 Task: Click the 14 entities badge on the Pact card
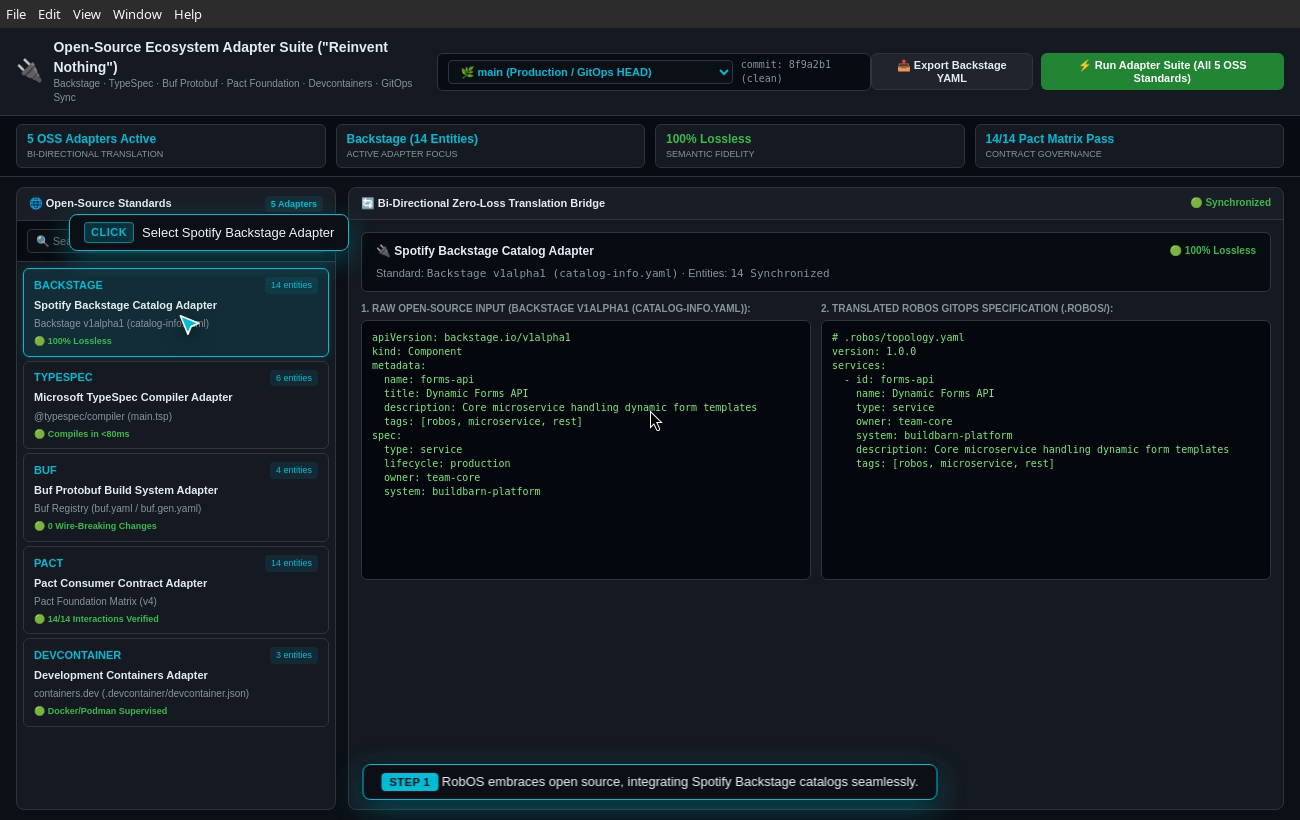pyautogui.click(x=291, y=563)
